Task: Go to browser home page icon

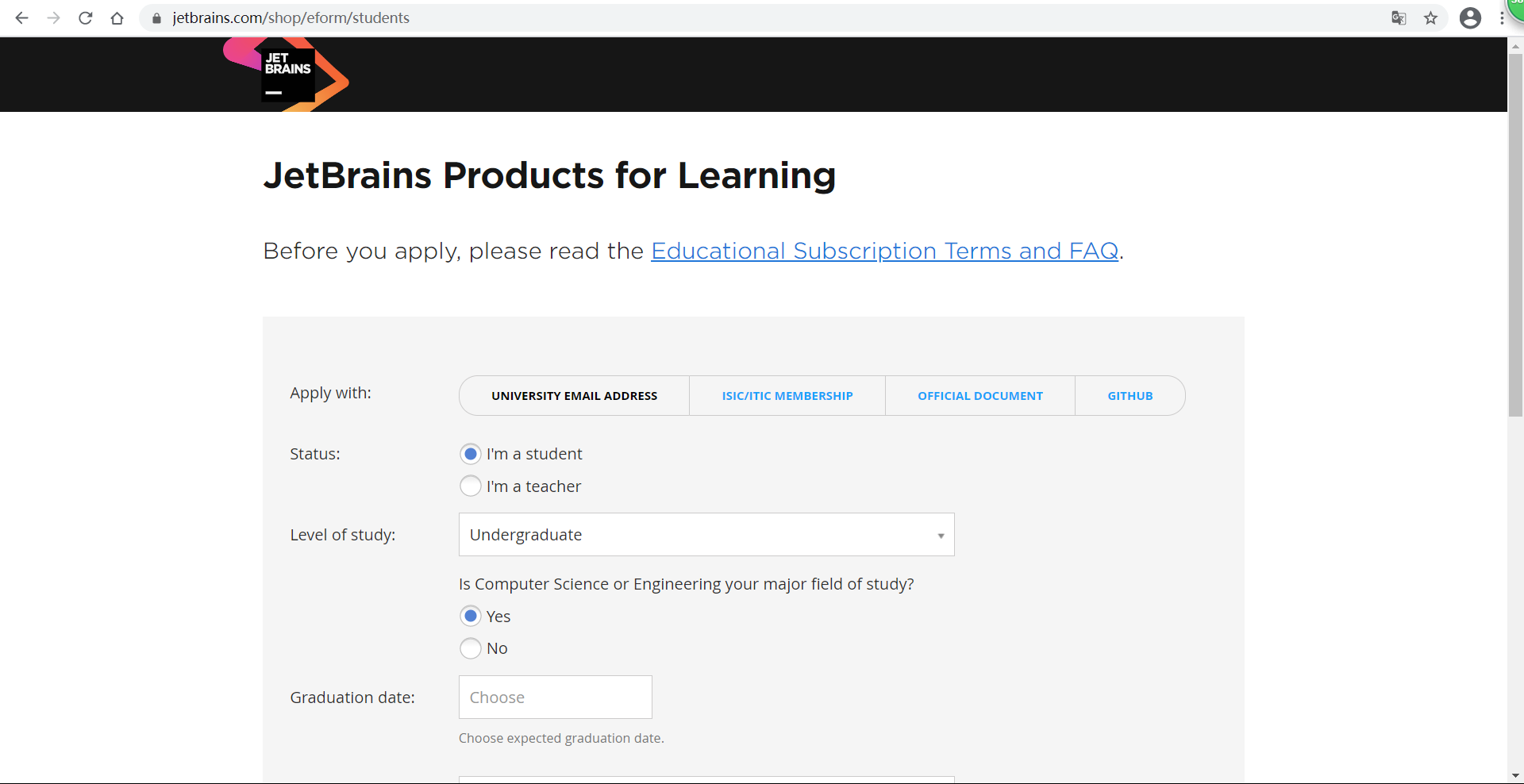Action: [117, 18]
